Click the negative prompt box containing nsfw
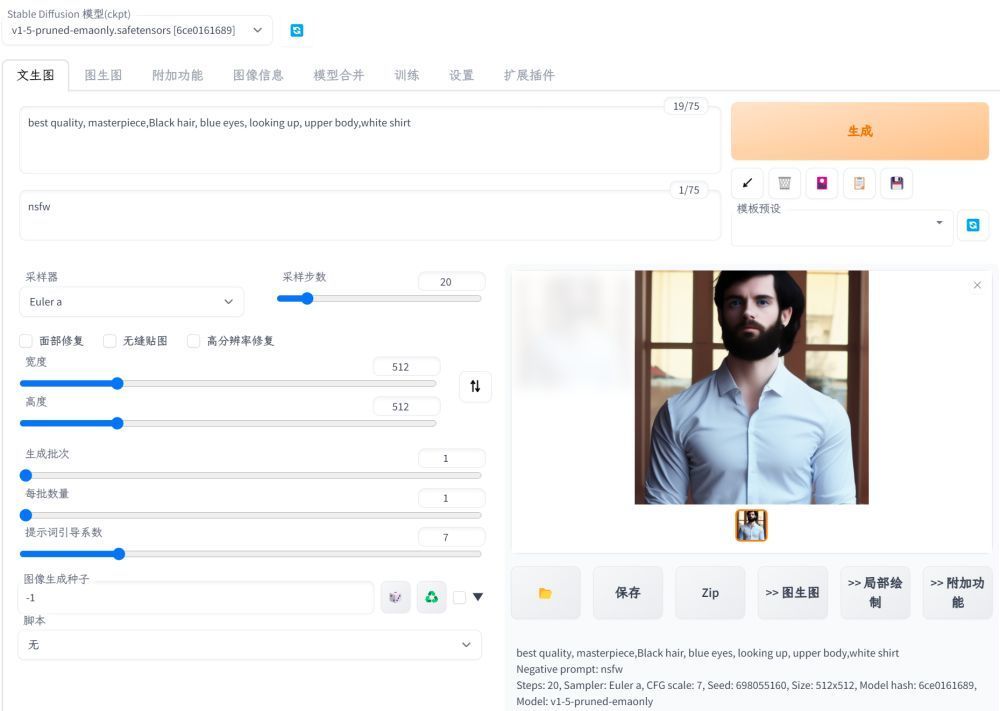Screen dimensions: 1000x711 (370, 216)
